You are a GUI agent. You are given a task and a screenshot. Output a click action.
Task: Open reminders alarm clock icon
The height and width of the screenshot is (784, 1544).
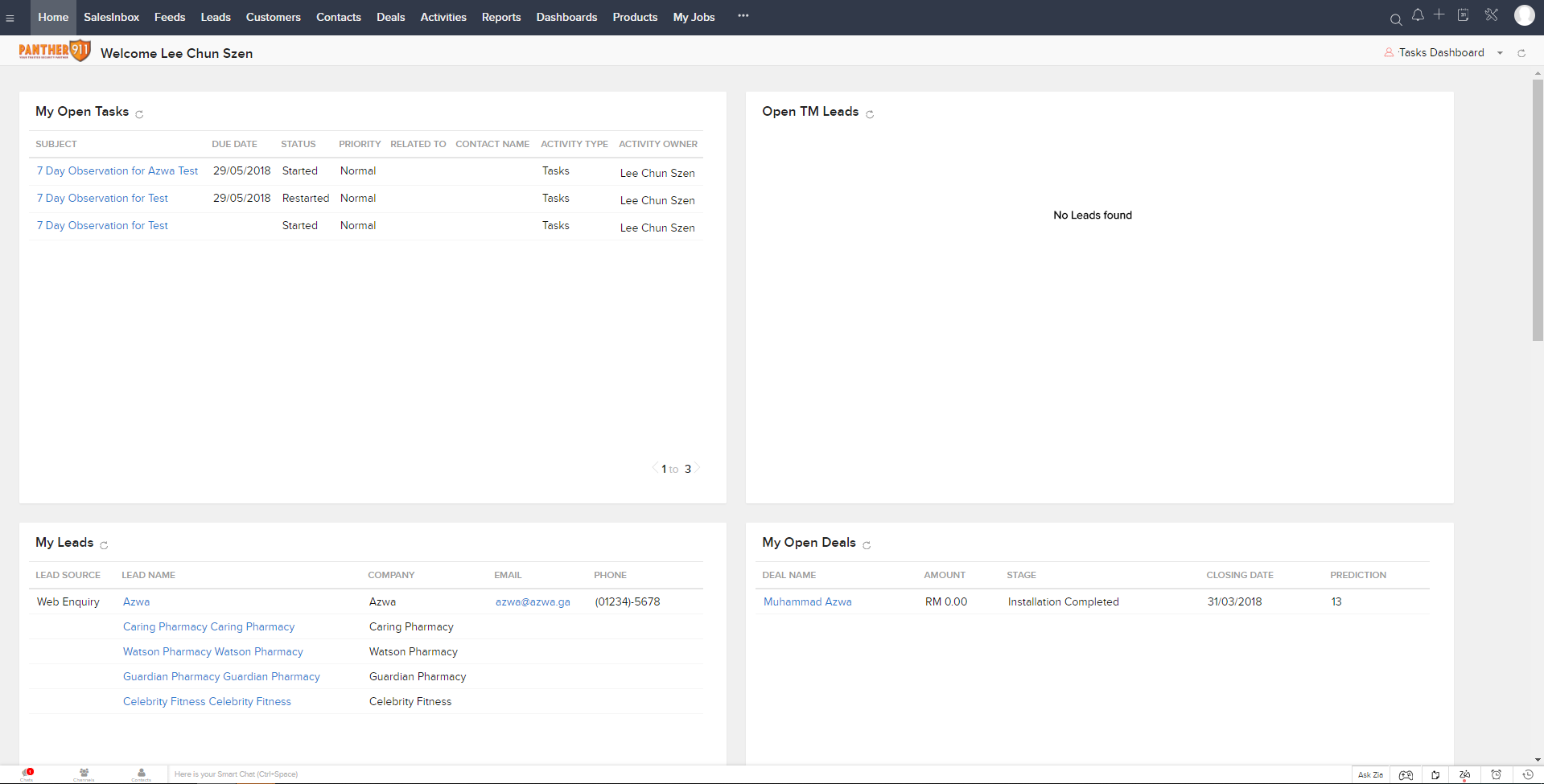1496,775
